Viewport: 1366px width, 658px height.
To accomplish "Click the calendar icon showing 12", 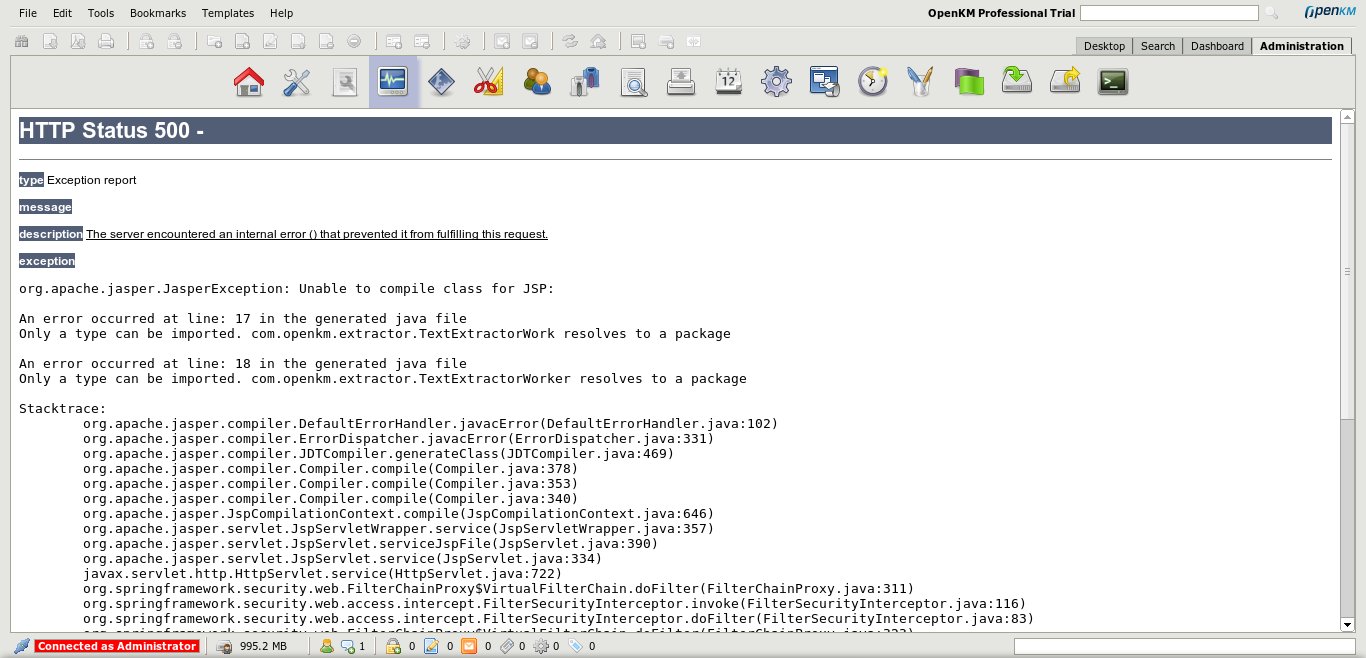I will coord(728,82).
